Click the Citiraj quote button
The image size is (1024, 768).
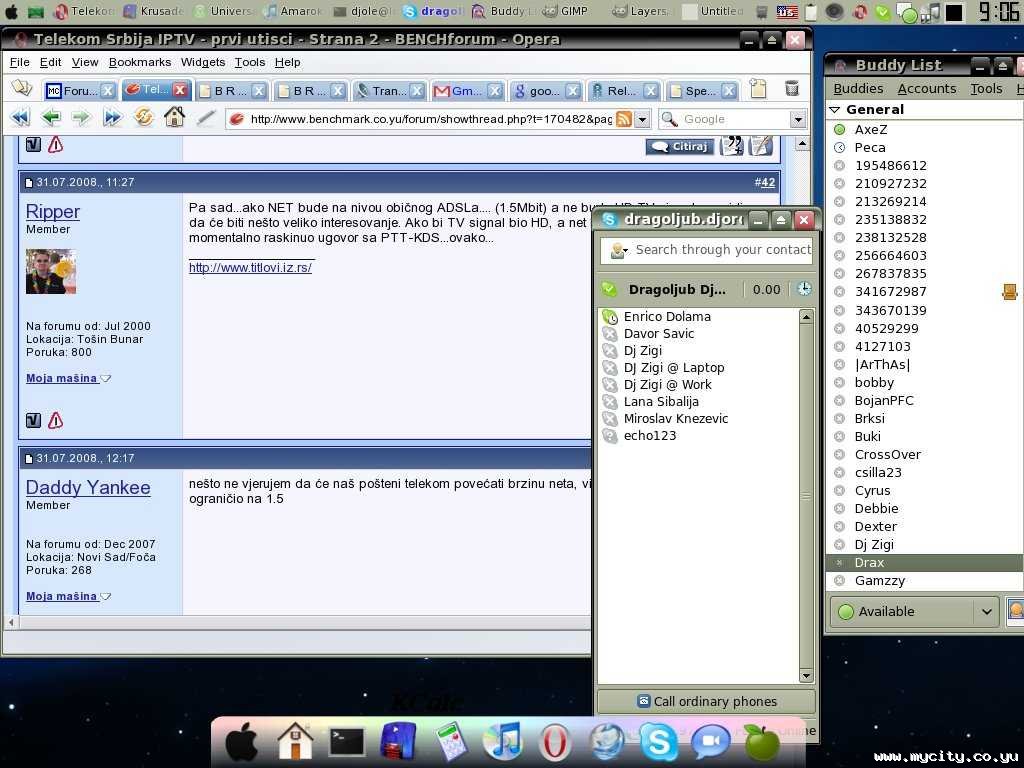680,146
